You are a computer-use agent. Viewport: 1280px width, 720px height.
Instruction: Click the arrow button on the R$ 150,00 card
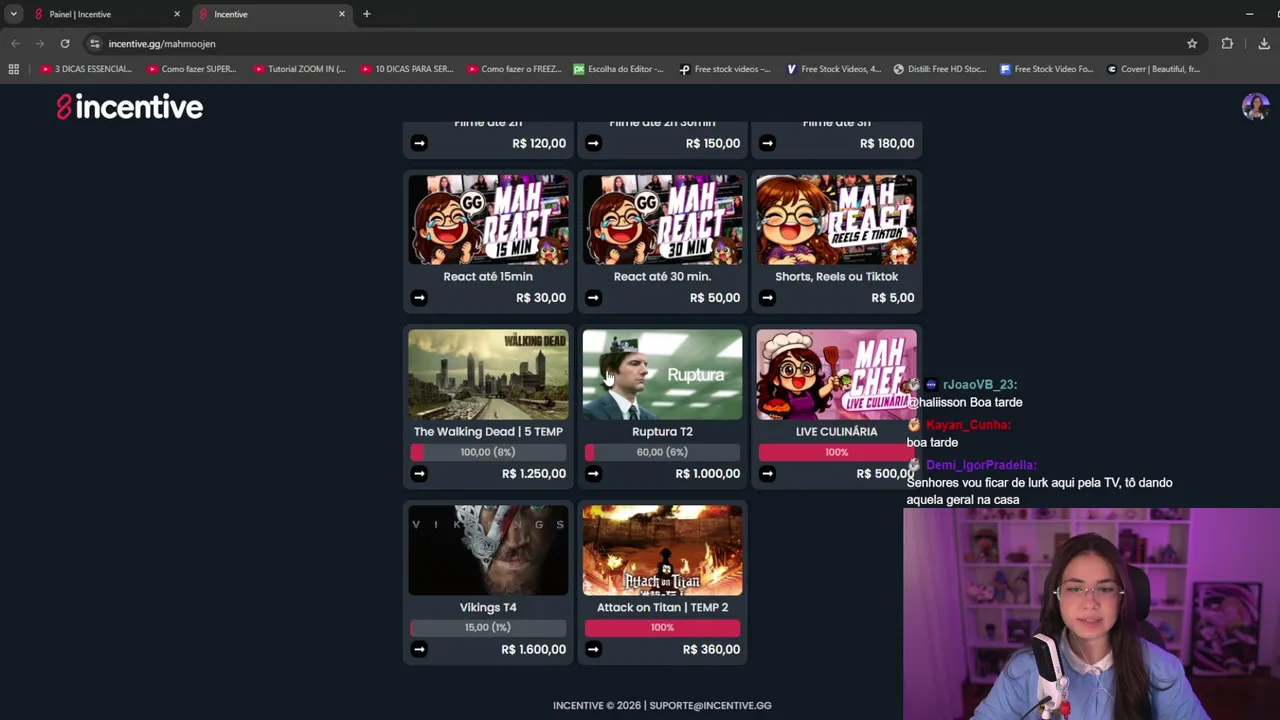[x=593, y=143]
